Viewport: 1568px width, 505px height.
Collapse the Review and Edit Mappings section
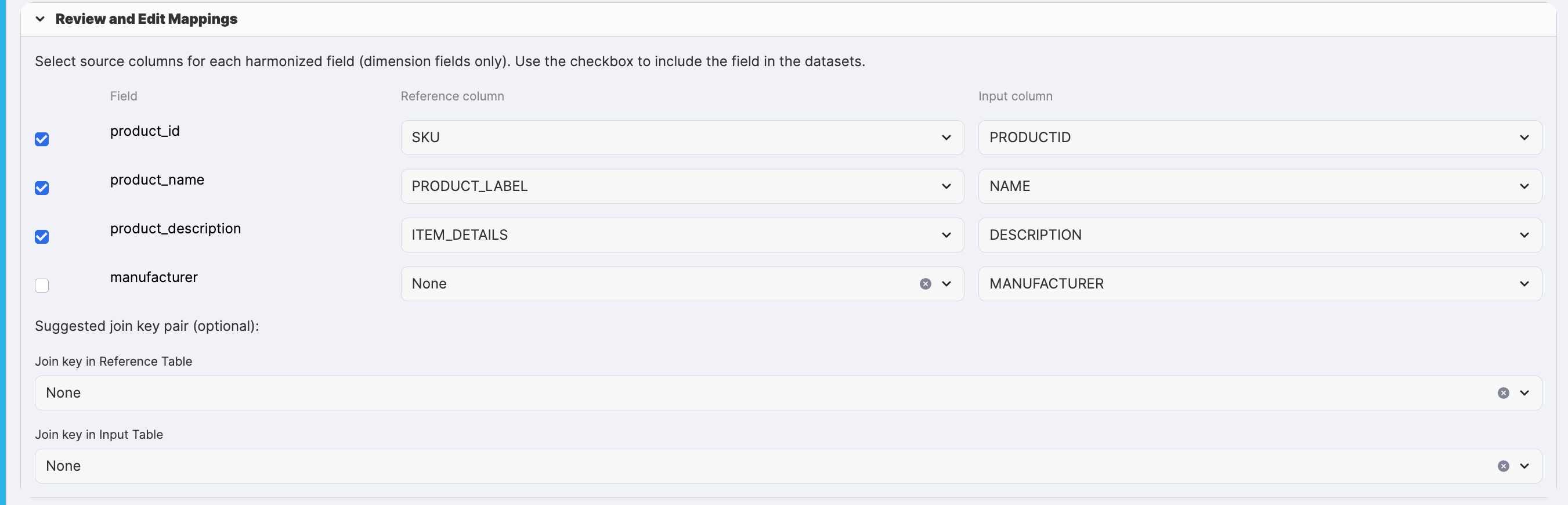40,19
